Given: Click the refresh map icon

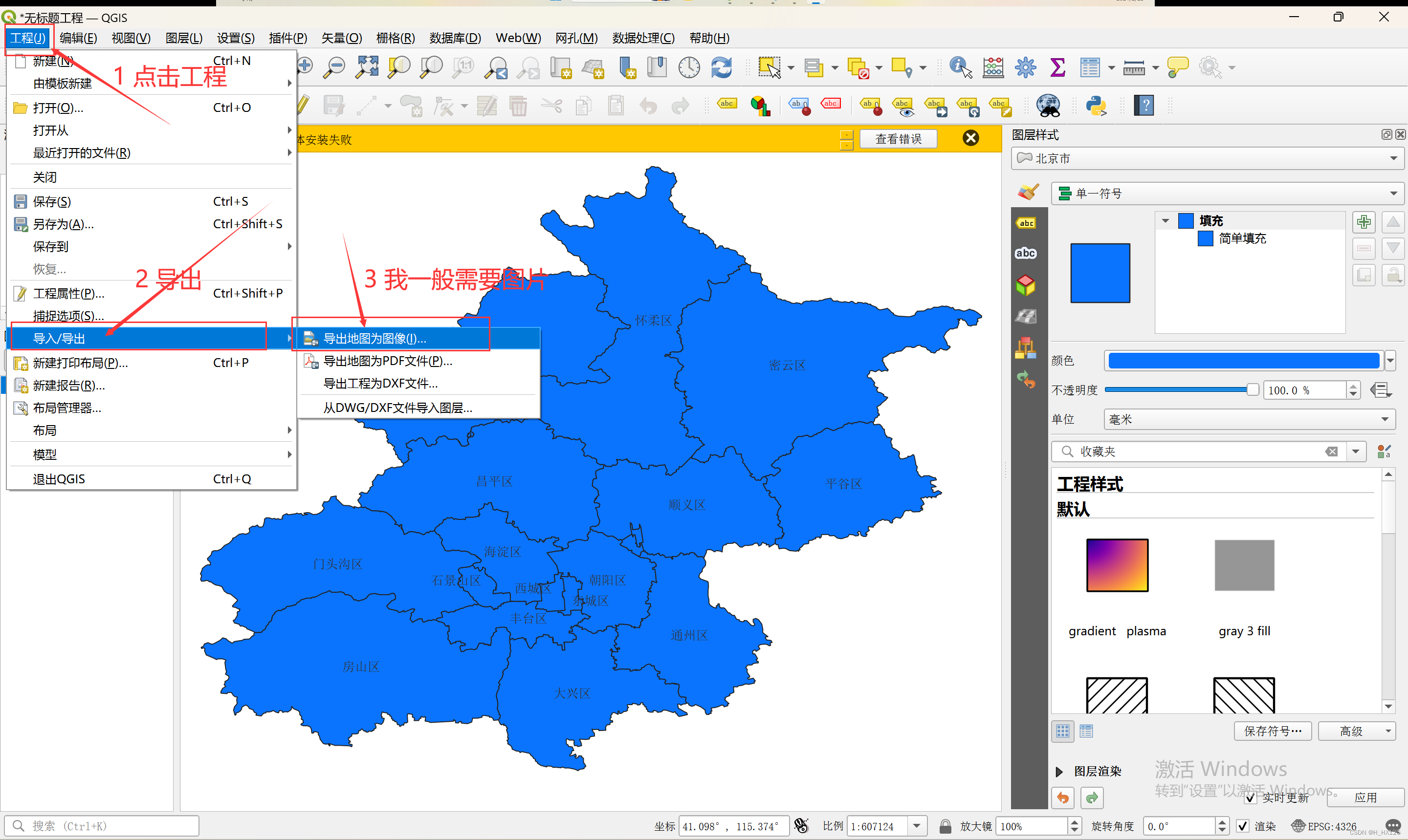Looking at the screenshot, I should [x=721, y=67].
